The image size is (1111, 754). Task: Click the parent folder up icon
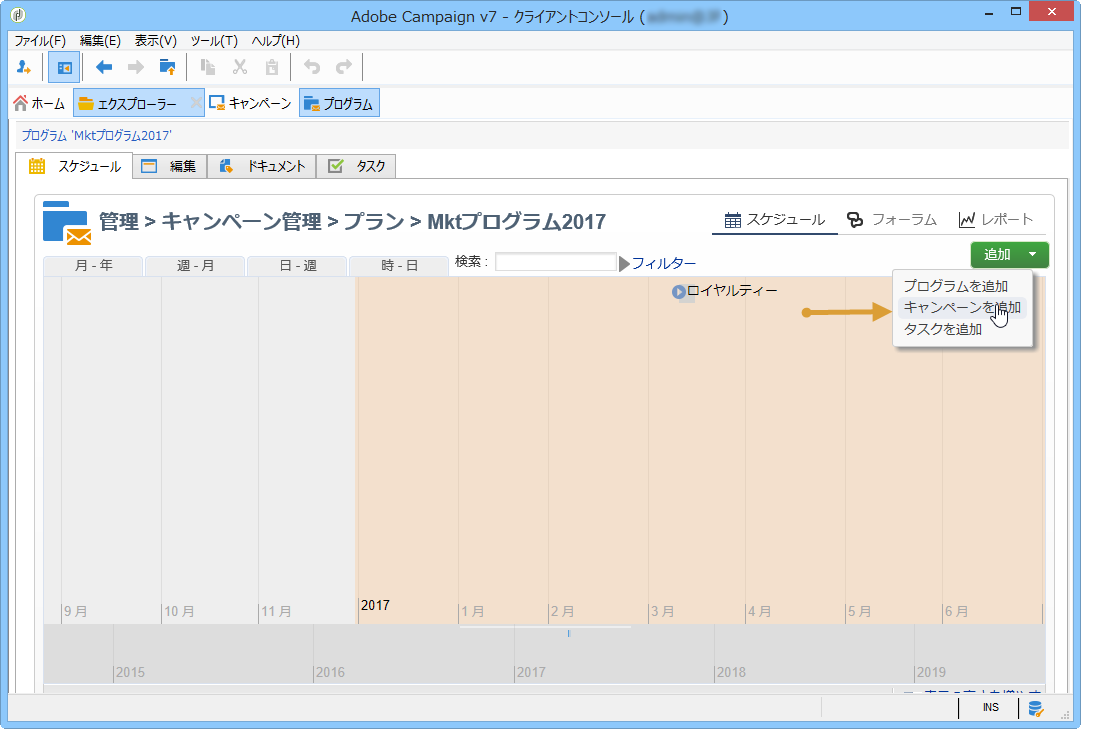pos(167,67)
